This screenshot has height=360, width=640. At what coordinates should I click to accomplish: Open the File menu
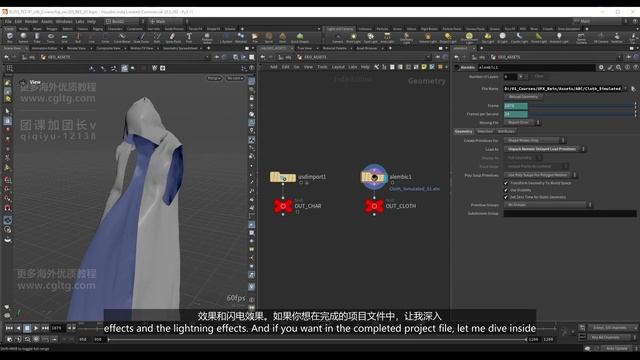pyautogui.click(x=8, y=21)
